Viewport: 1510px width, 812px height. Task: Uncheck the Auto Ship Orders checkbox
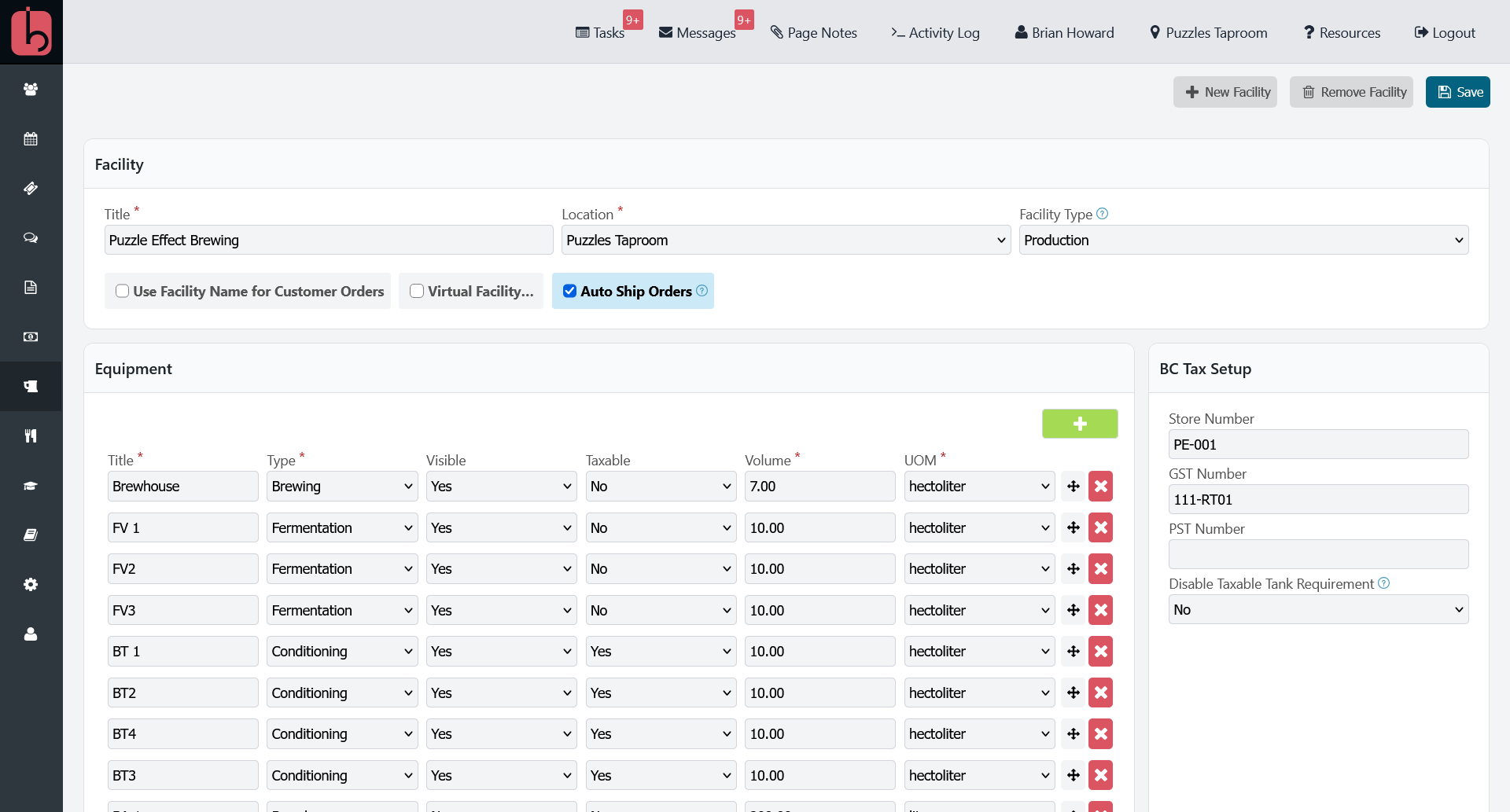(570, 292)
